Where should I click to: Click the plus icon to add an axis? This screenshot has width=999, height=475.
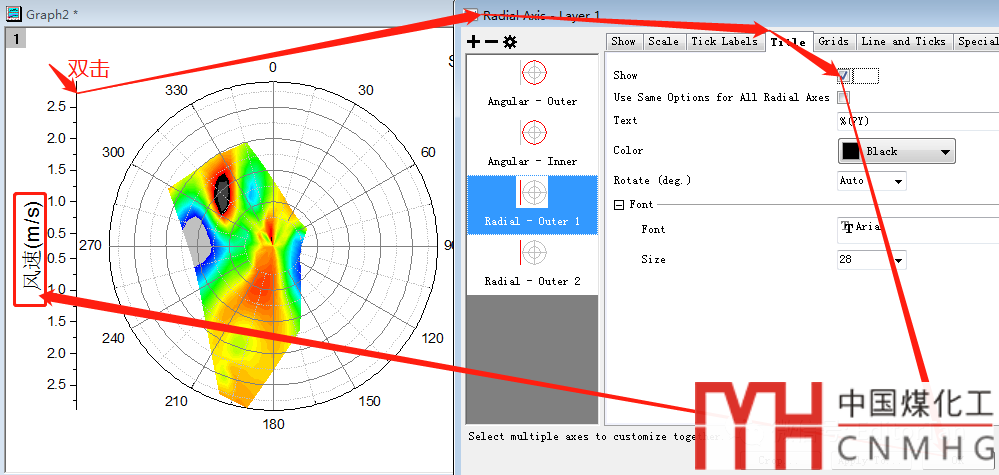click(474, 42)
